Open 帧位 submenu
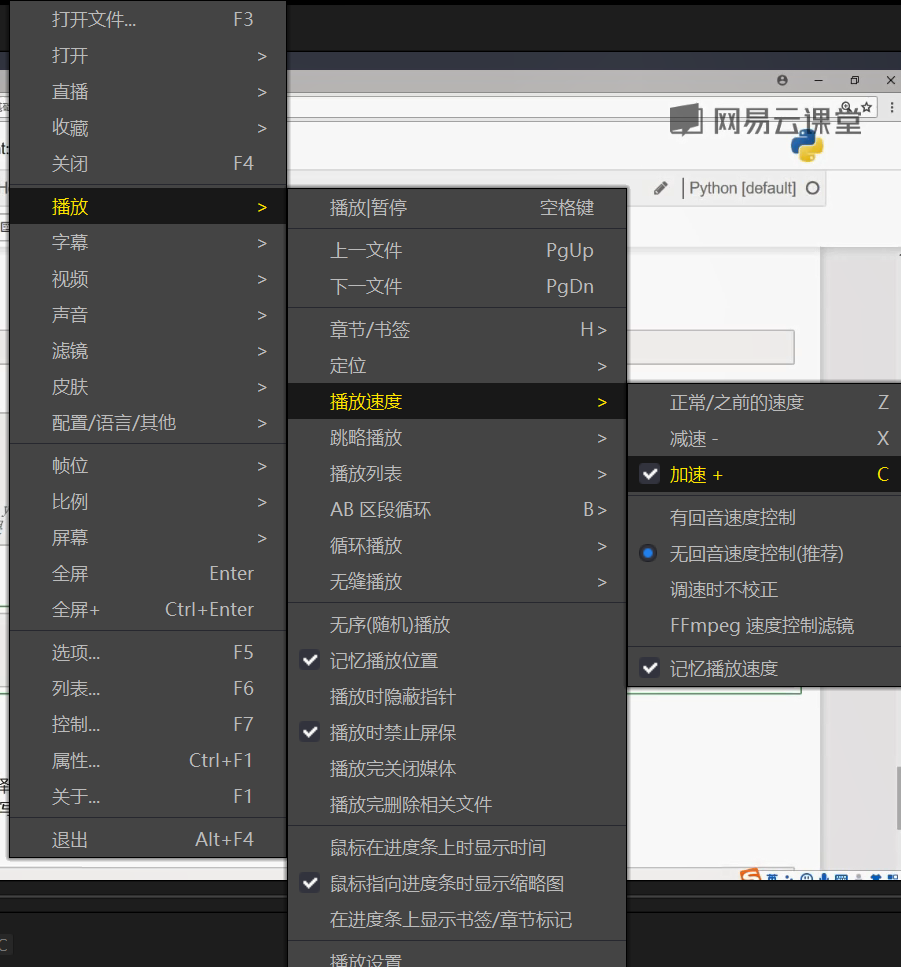 pyautogui.click(x=148, y=466)
